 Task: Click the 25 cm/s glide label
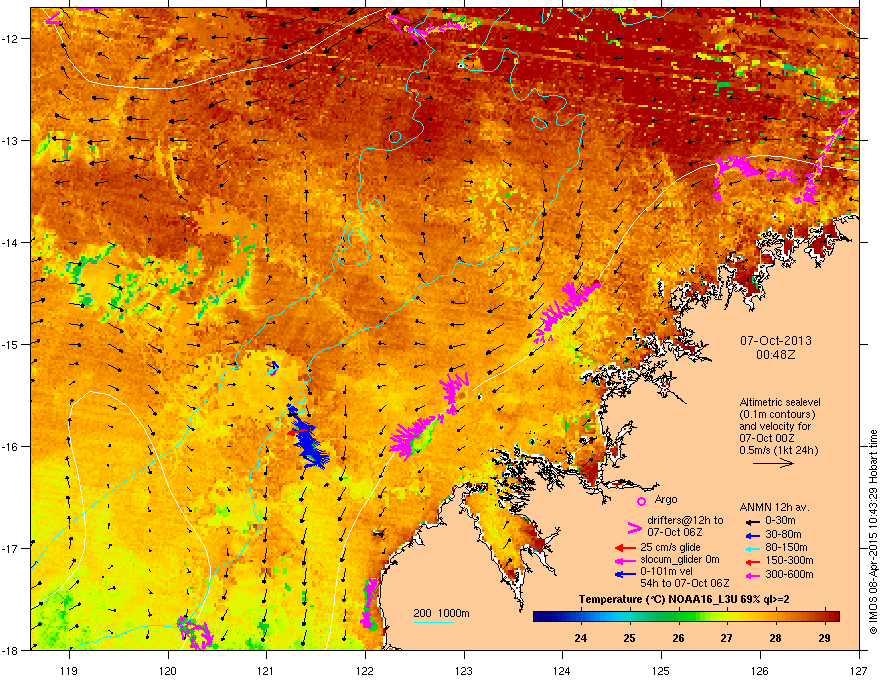[672, 547]
